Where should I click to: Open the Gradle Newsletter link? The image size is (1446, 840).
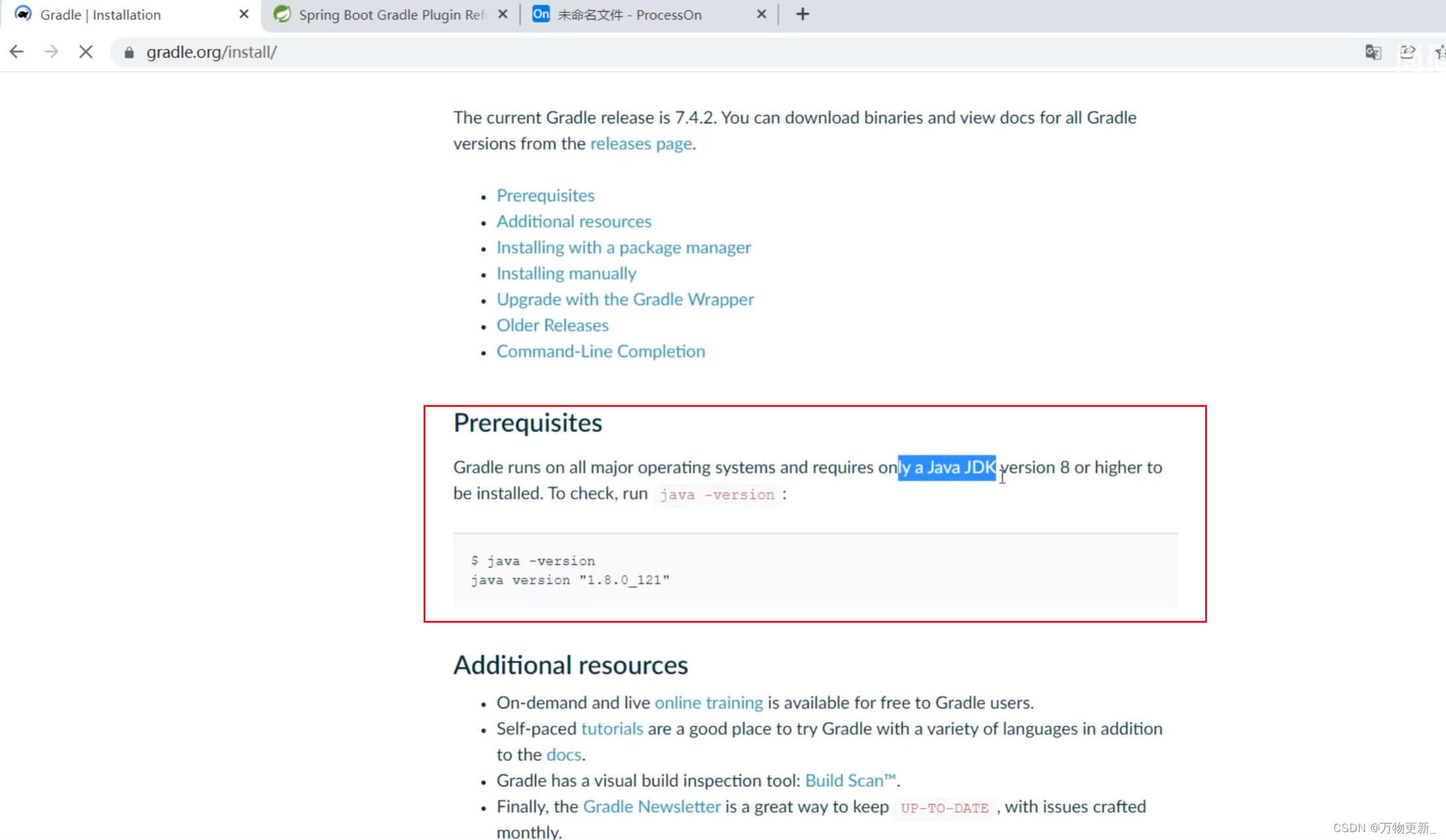tap(651, 807)
